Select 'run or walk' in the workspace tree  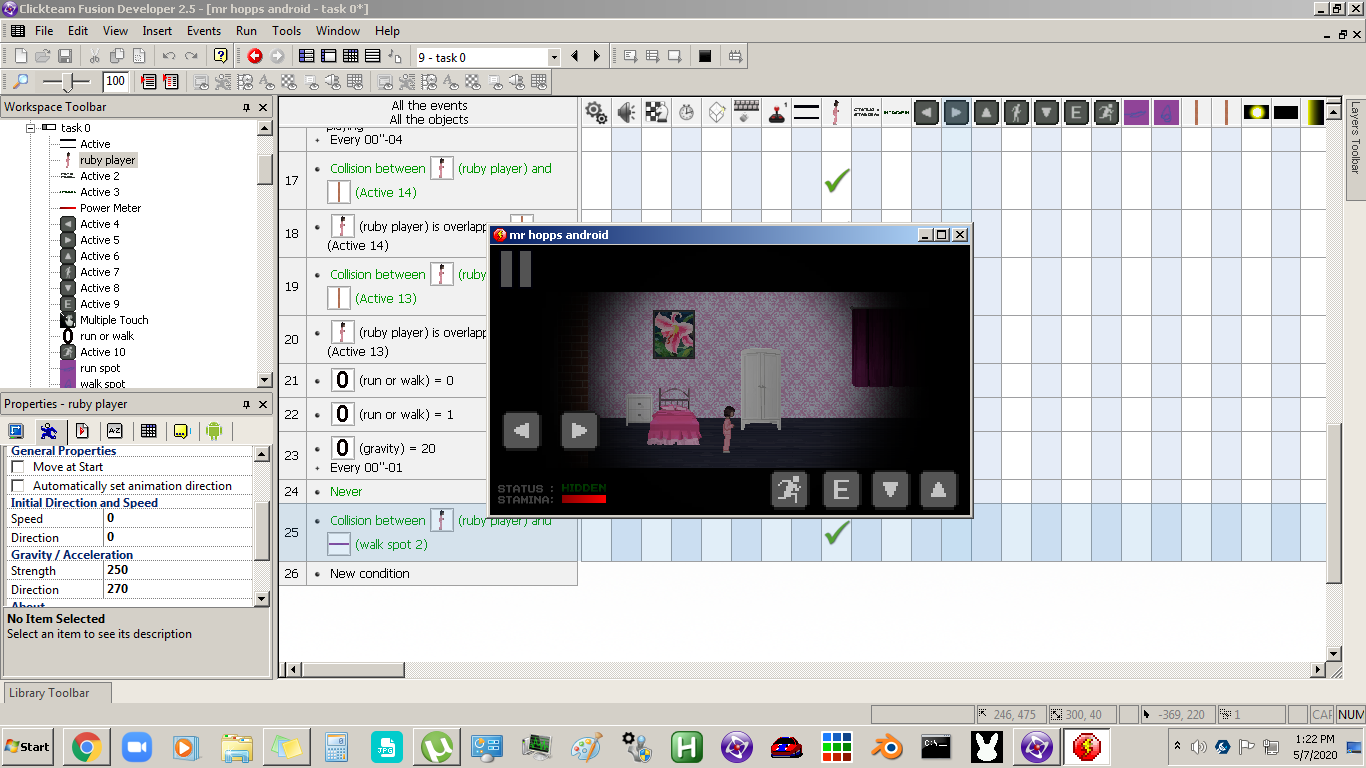click(x=107, y=336)
